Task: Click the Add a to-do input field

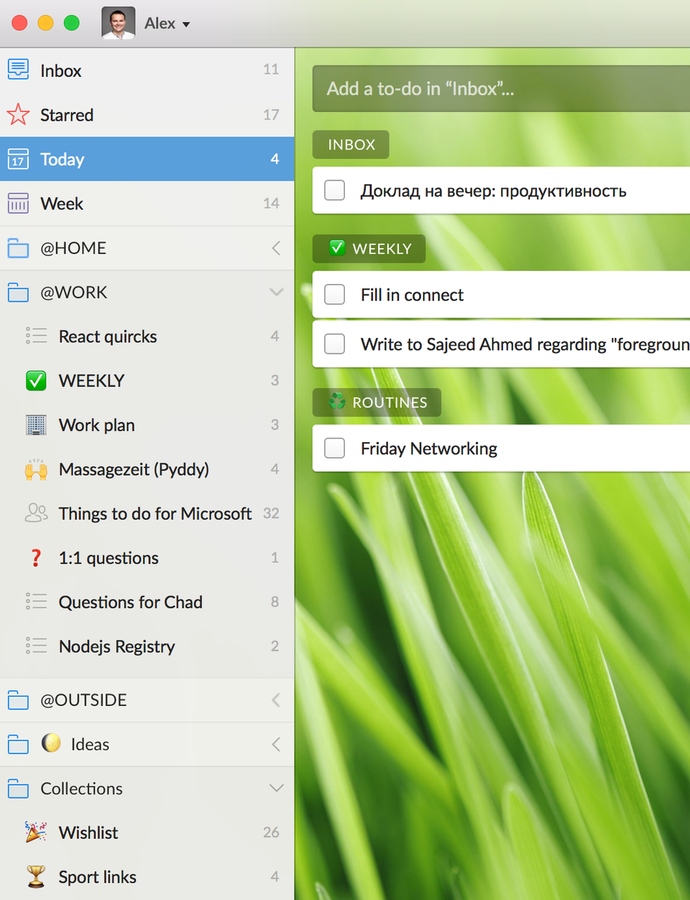Action: [x=501, y=88]
